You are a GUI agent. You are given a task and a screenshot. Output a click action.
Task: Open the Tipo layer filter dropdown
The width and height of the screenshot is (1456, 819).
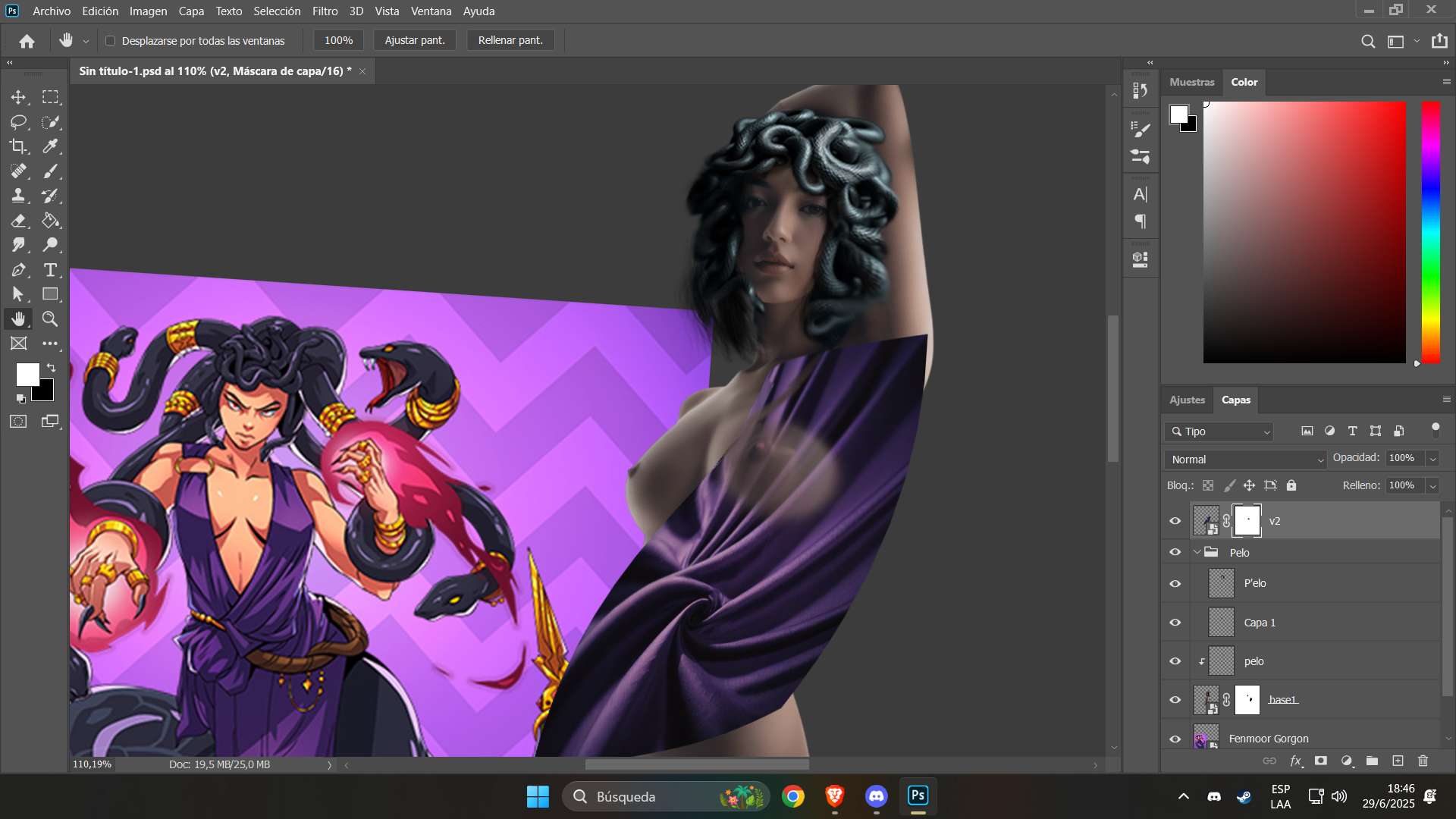pyautogui.click(x=1219, y=431)
